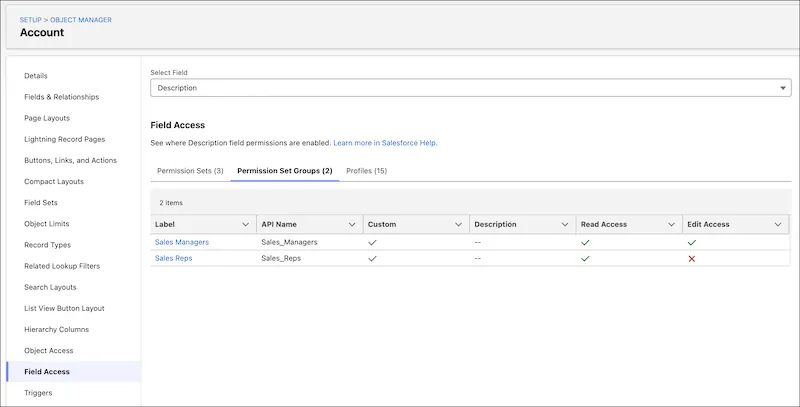
Task: Open the Select Field dropdown
Action: coord(470,88)
